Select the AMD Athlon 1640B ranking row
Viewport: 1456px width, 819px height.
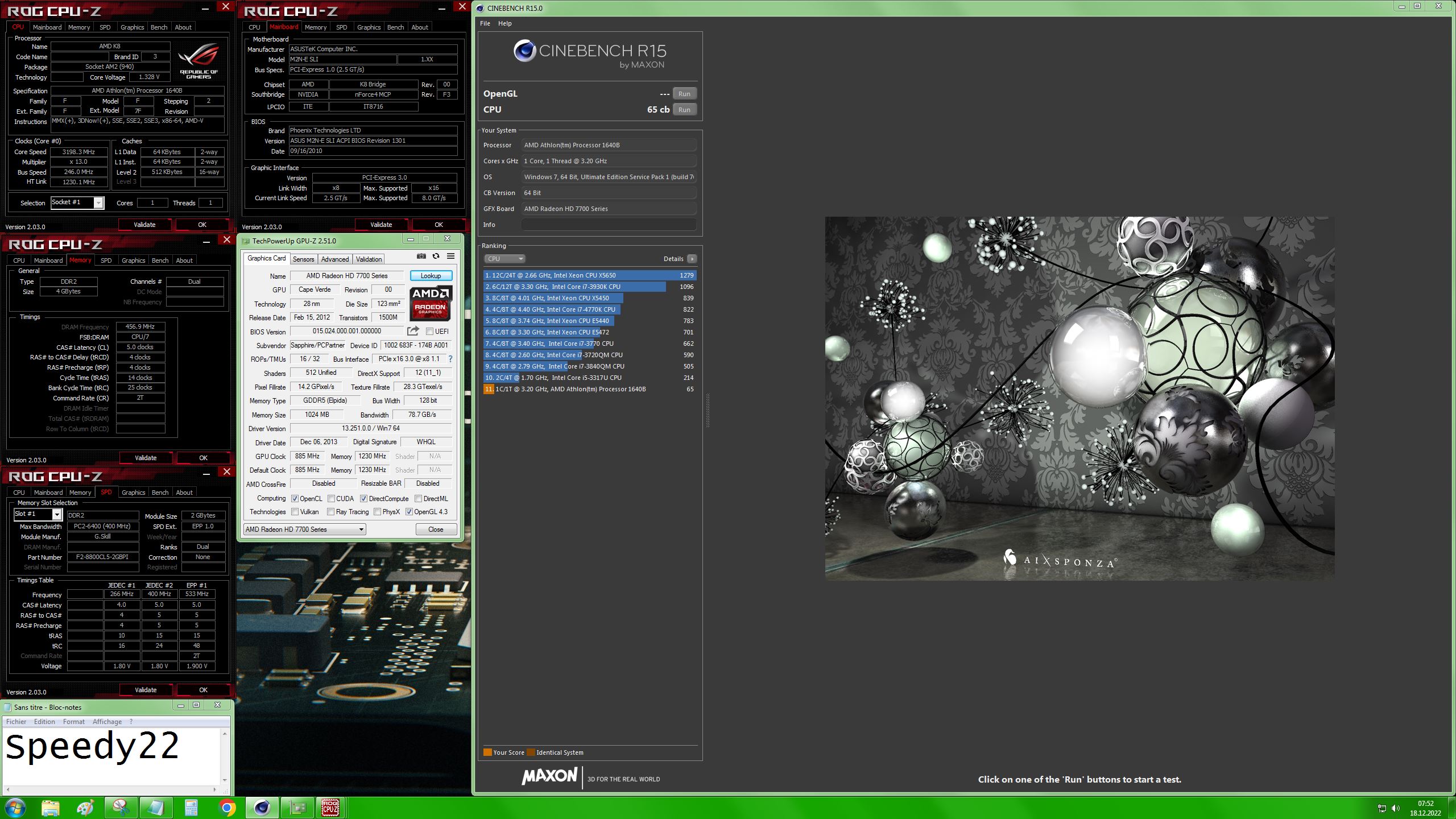(590, 389)
